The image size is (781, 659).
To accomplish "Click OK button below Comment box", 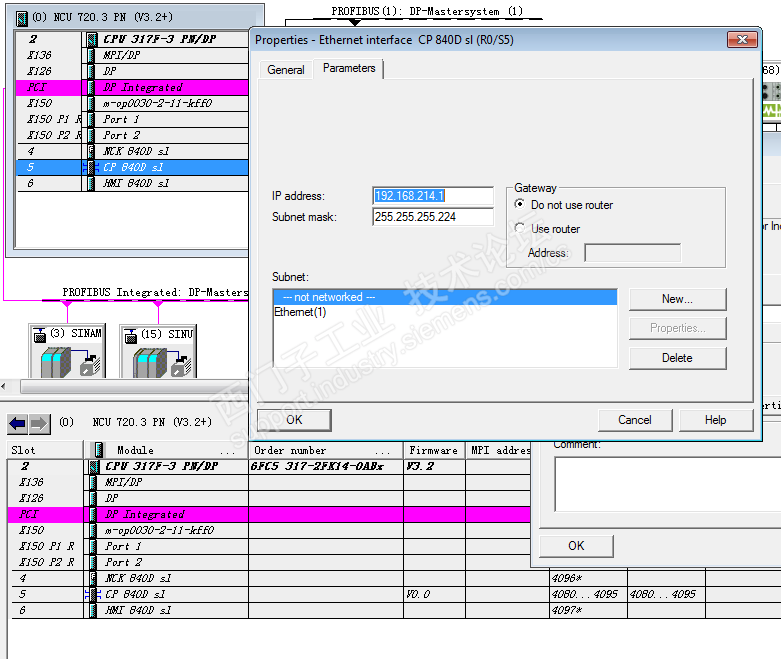I will tap(576, 546).
